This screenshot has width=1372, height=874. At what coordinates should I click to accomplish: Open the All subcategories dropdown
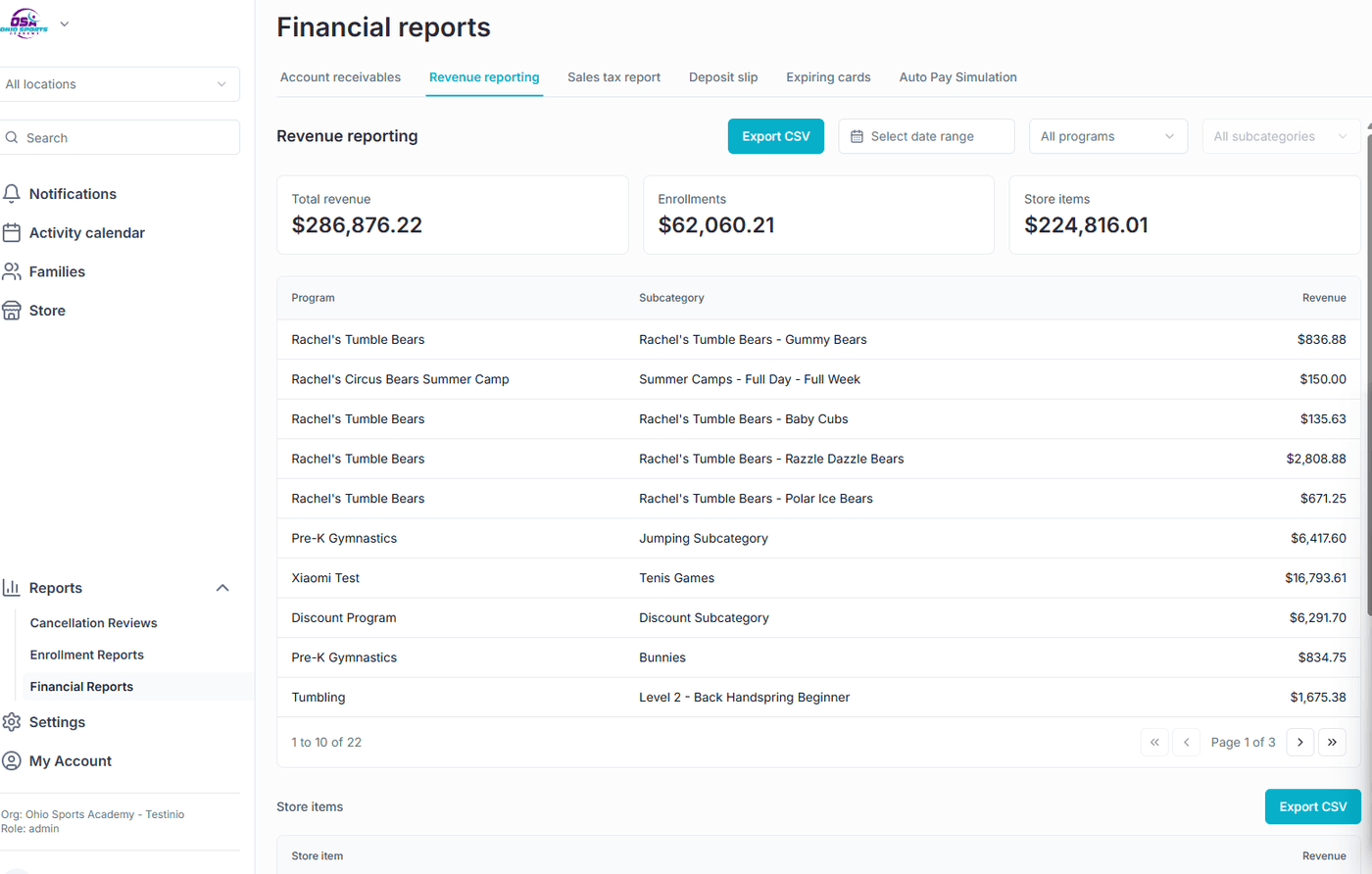coord(1281,136)
